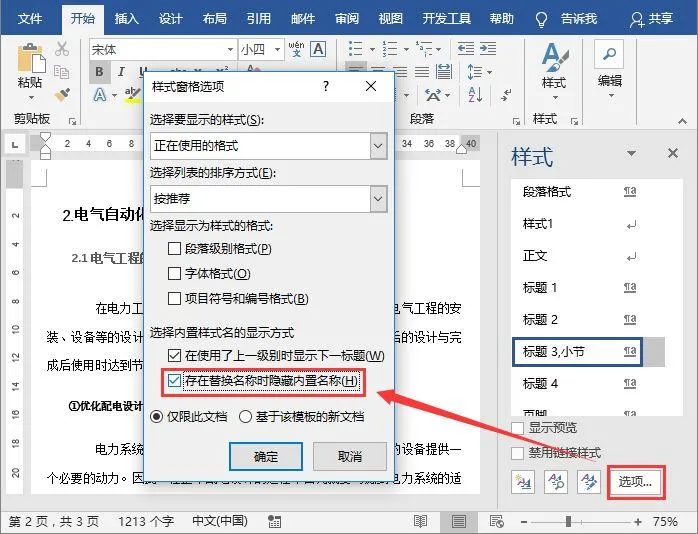Click 共享 share button

pyautogui.click(x=652, y=19)
